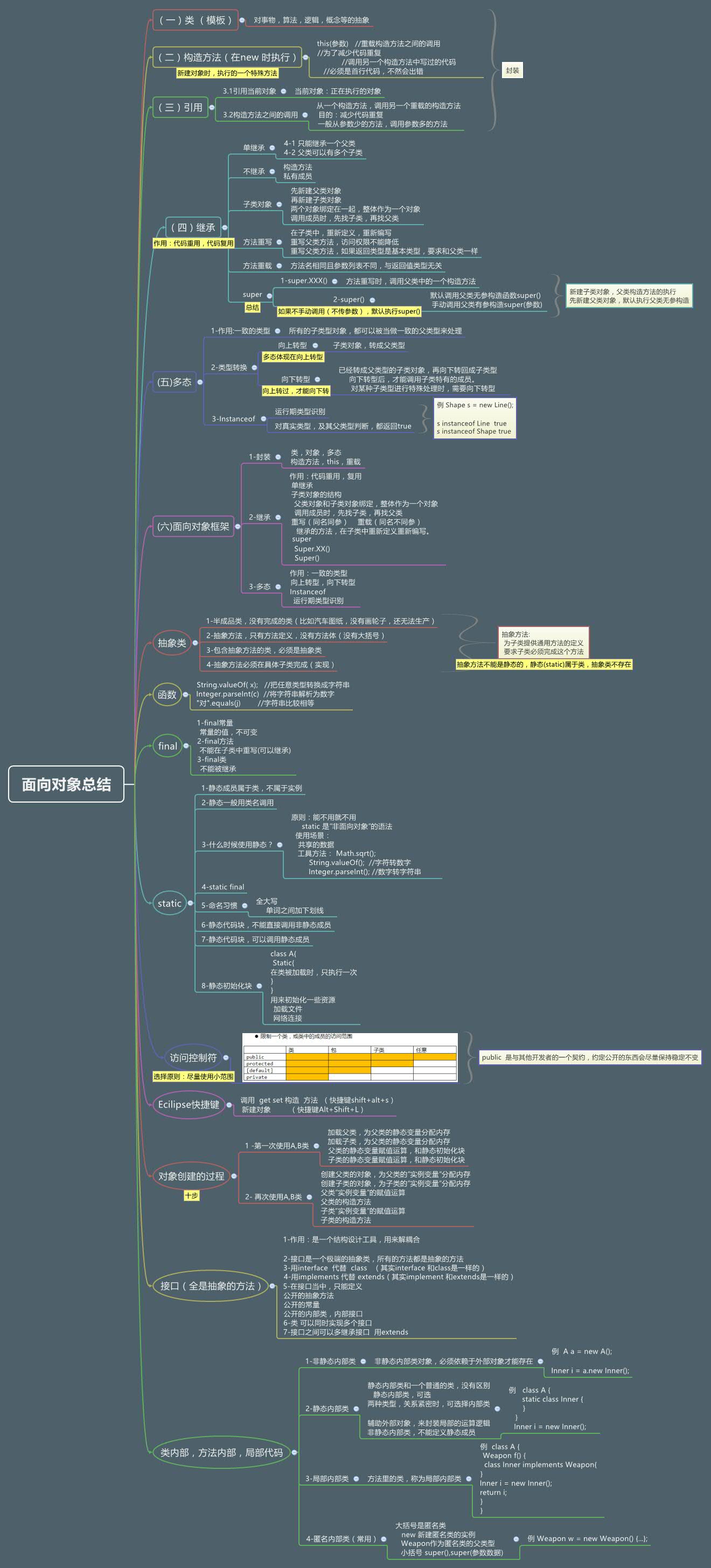Select the （一）类（模板） topic node
Viewport: 711px width, 1568px height.
[x=196, y=20]
